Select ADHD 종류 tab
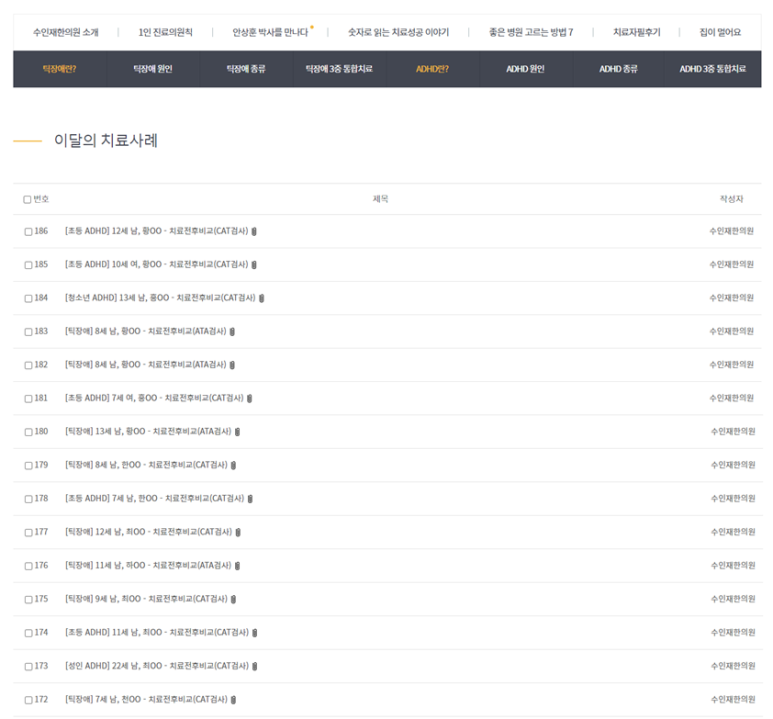The width and height of the screenshot is (773, 719). (x=619, y=69)
